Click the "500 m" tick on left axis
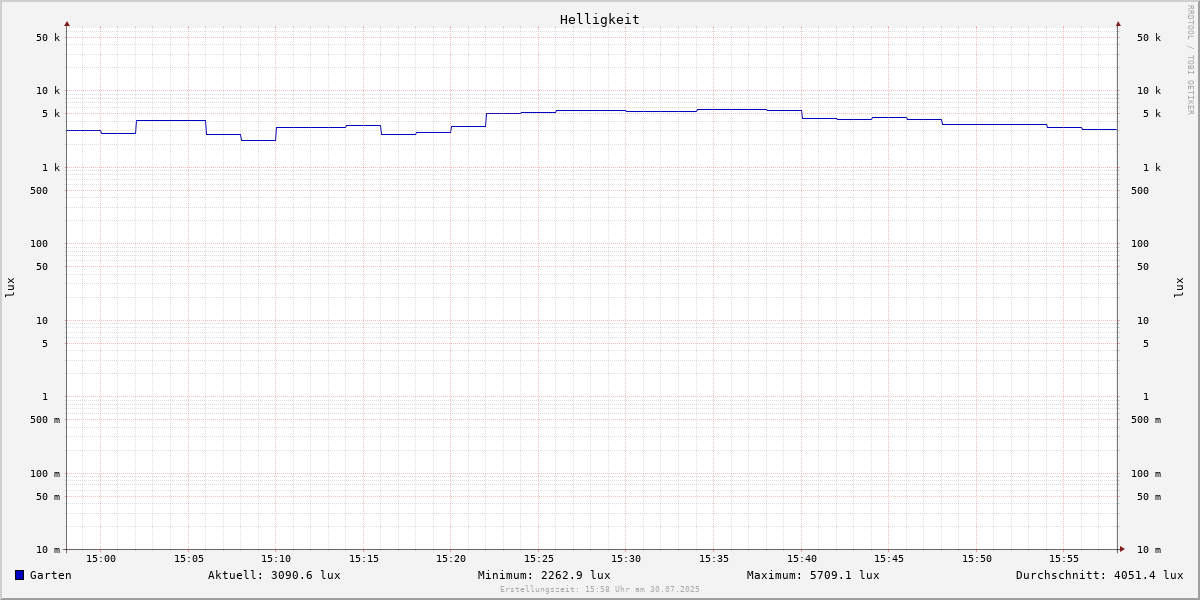This screenshot has width=1200, height=600. click(45, 420)
